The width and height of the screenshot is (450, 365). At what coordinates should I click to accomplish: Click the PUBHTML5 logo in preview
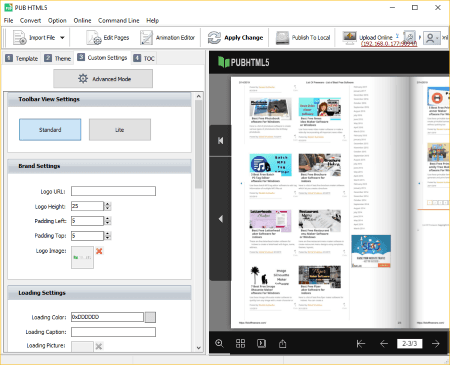(x=243, y=62)
